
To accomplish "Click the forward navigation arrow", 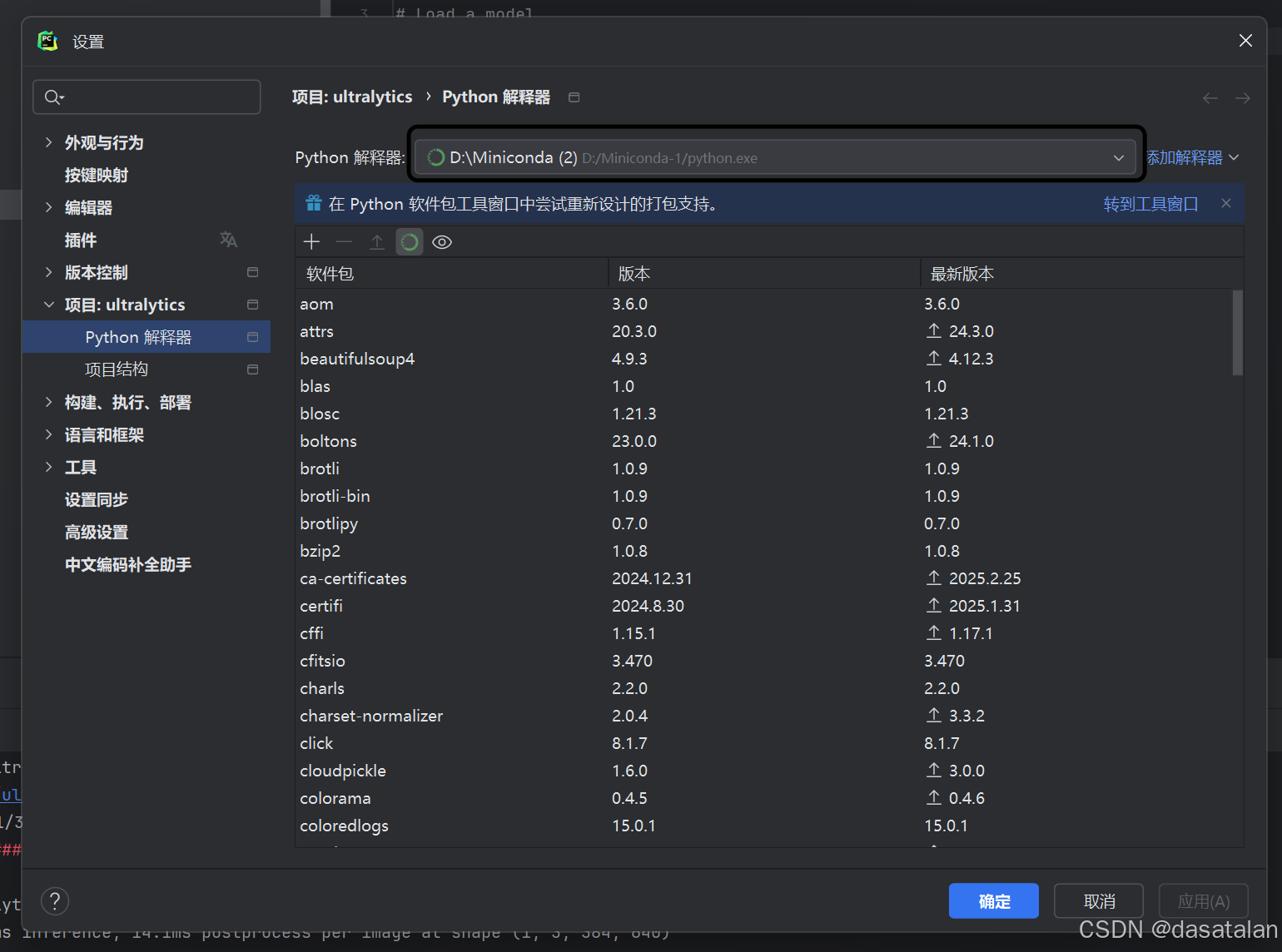I will pyautogui.click(x=1243, y=98).
